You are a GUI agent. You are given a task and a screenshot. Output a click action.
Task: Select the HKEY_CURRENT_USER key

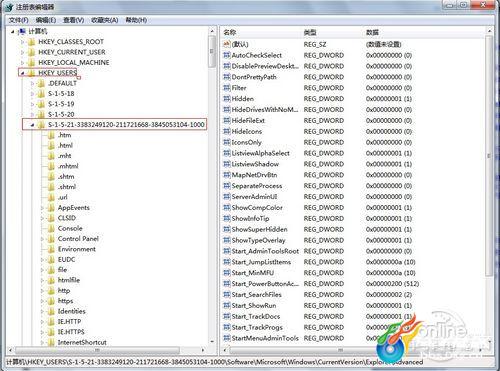click(72, 52)
